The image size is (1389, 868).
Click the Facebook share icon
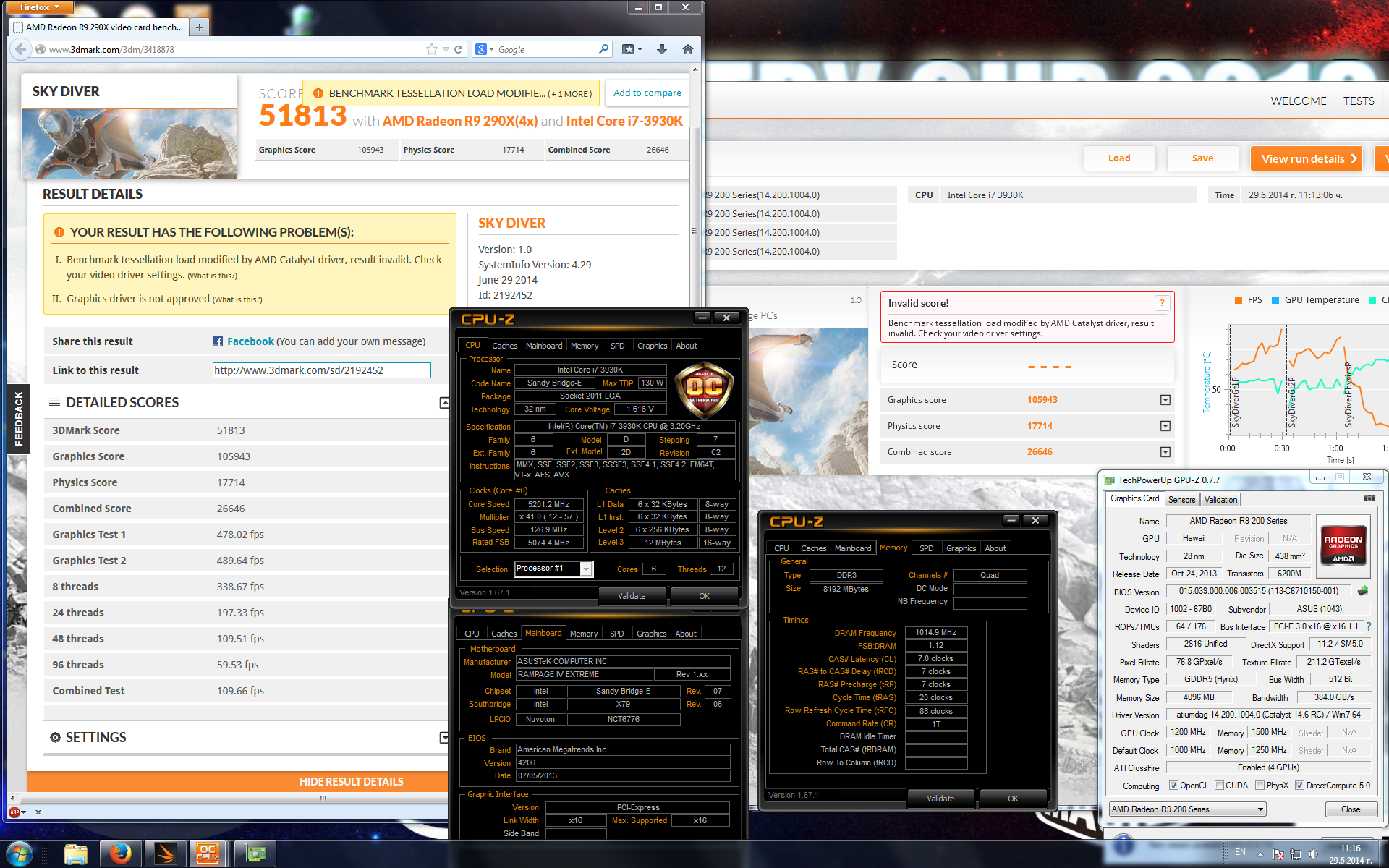(x=217, y=341)
